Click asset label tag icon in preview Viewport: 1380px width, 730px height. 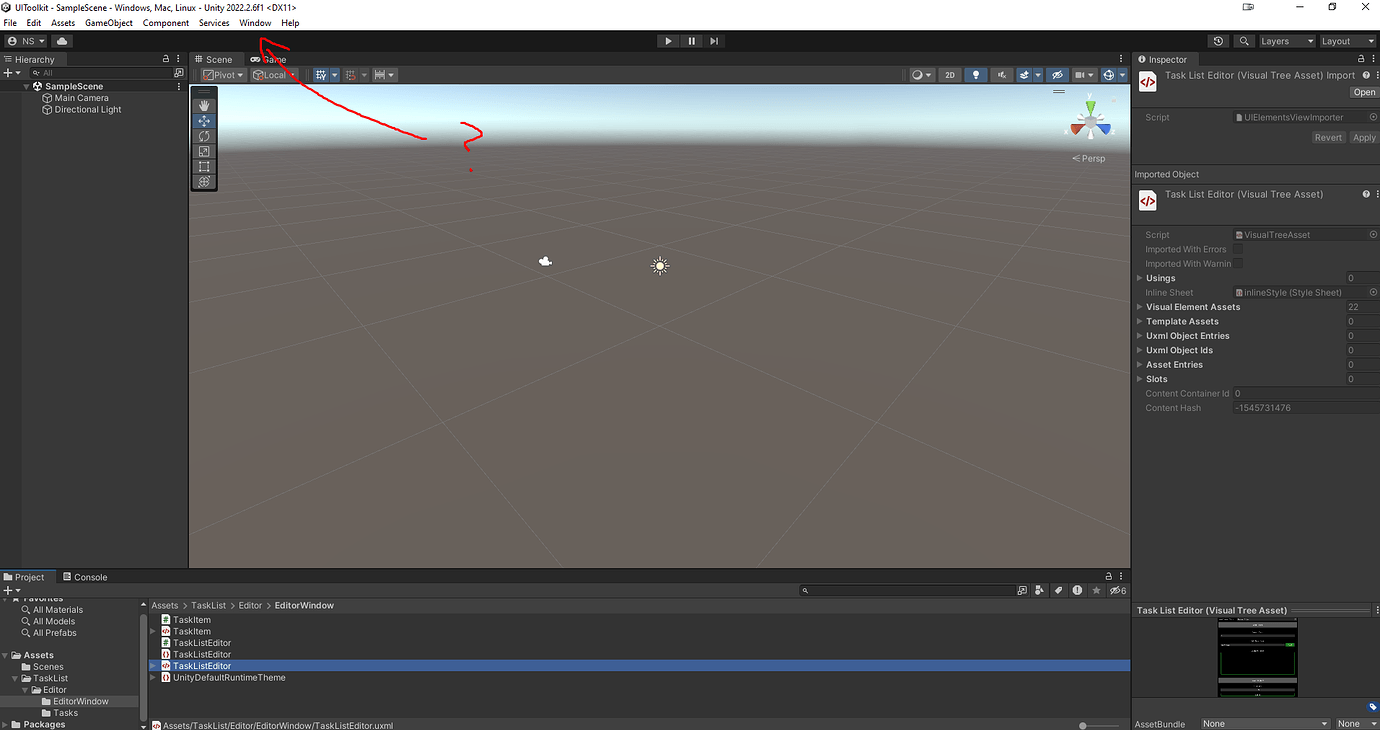pos(1373,707)
